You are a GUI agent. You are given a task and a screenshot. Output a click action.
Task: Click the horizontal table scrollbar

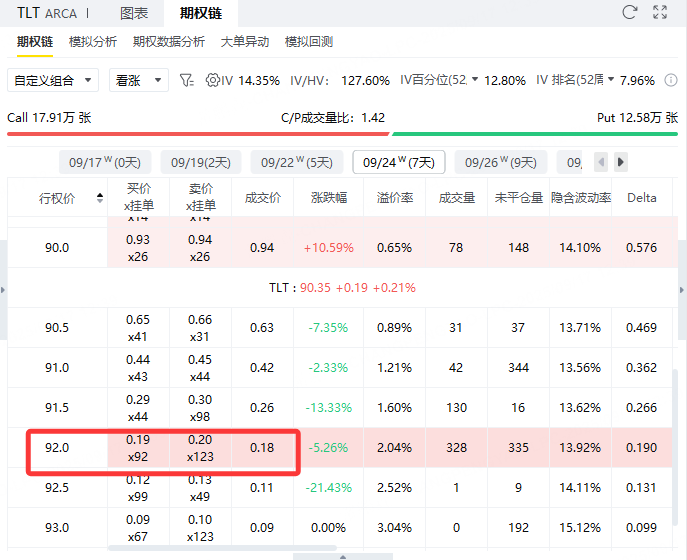(223, 548)
